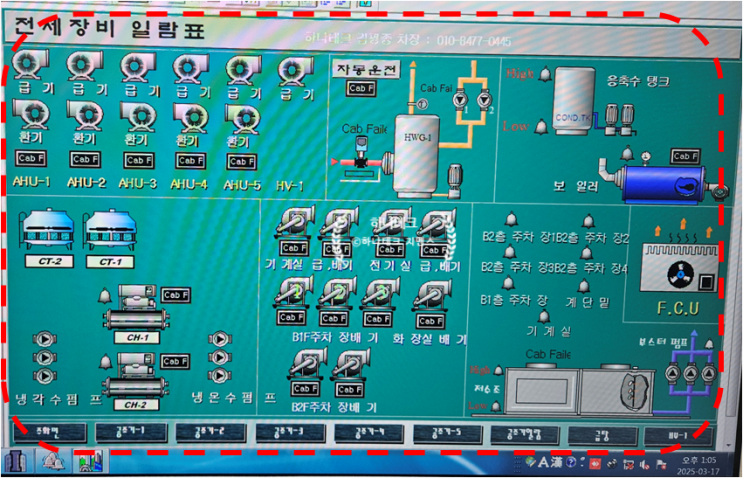Viewport: 743px width, 478px height.
Task: Open the 급탕 hot water page button
Action: click(602, 435)
